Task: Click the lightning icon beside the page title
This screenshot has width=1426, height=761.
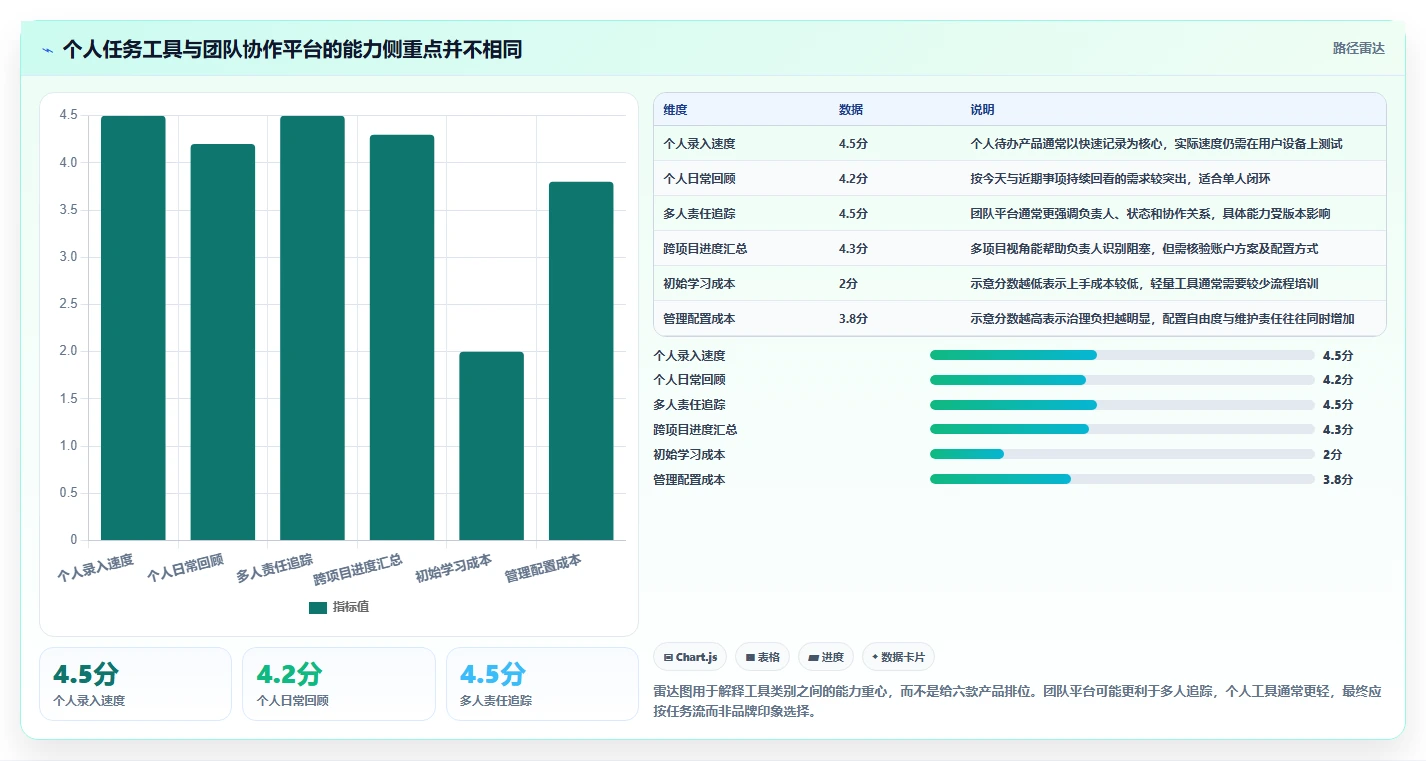Action: [x=47, y=50]
